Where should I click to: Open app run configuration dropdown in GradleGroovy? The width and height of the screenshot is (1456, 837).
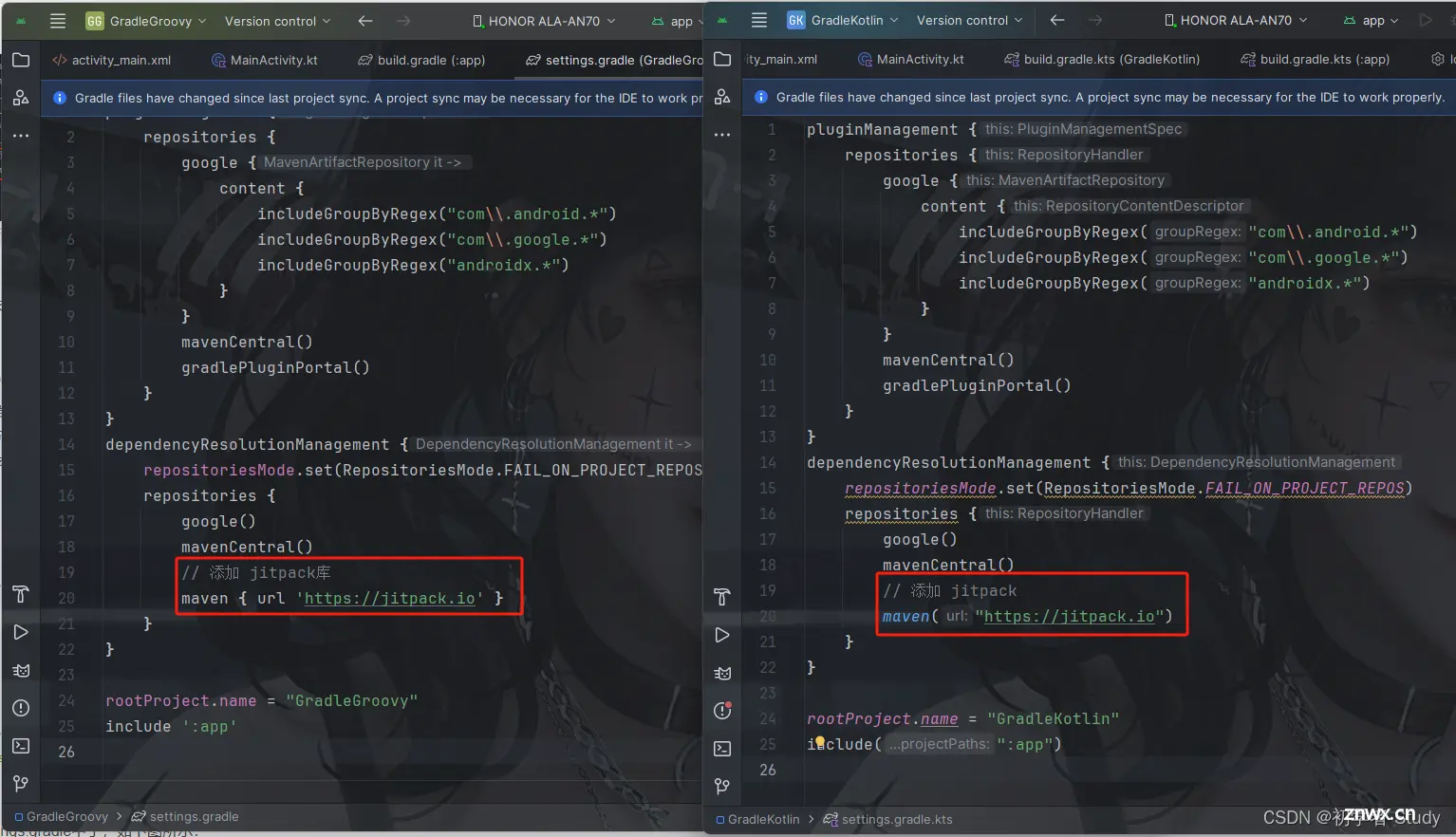pyautogui.click(x=678, y=21)
